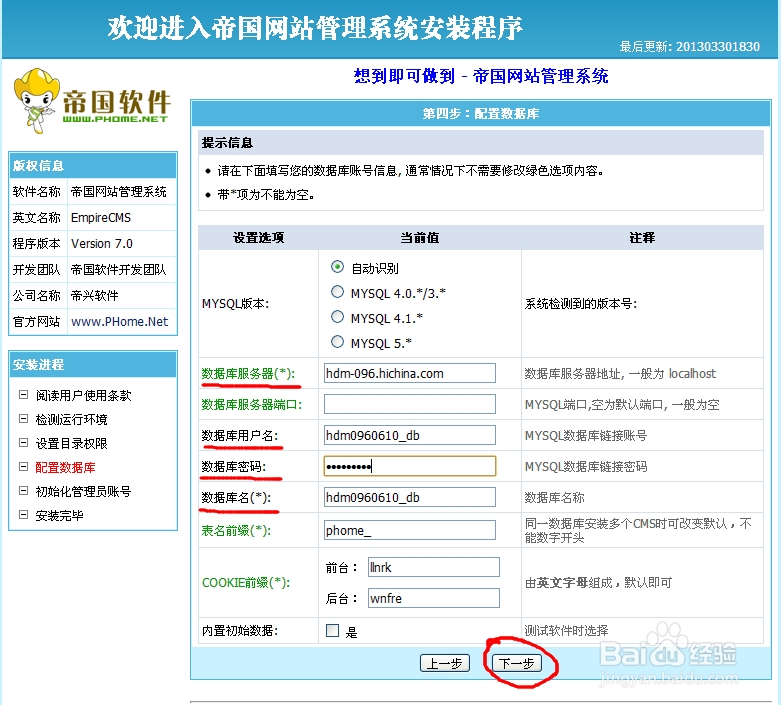Click the Version 7.0 cell
781x705 pixels.
[x=122, y=244]
